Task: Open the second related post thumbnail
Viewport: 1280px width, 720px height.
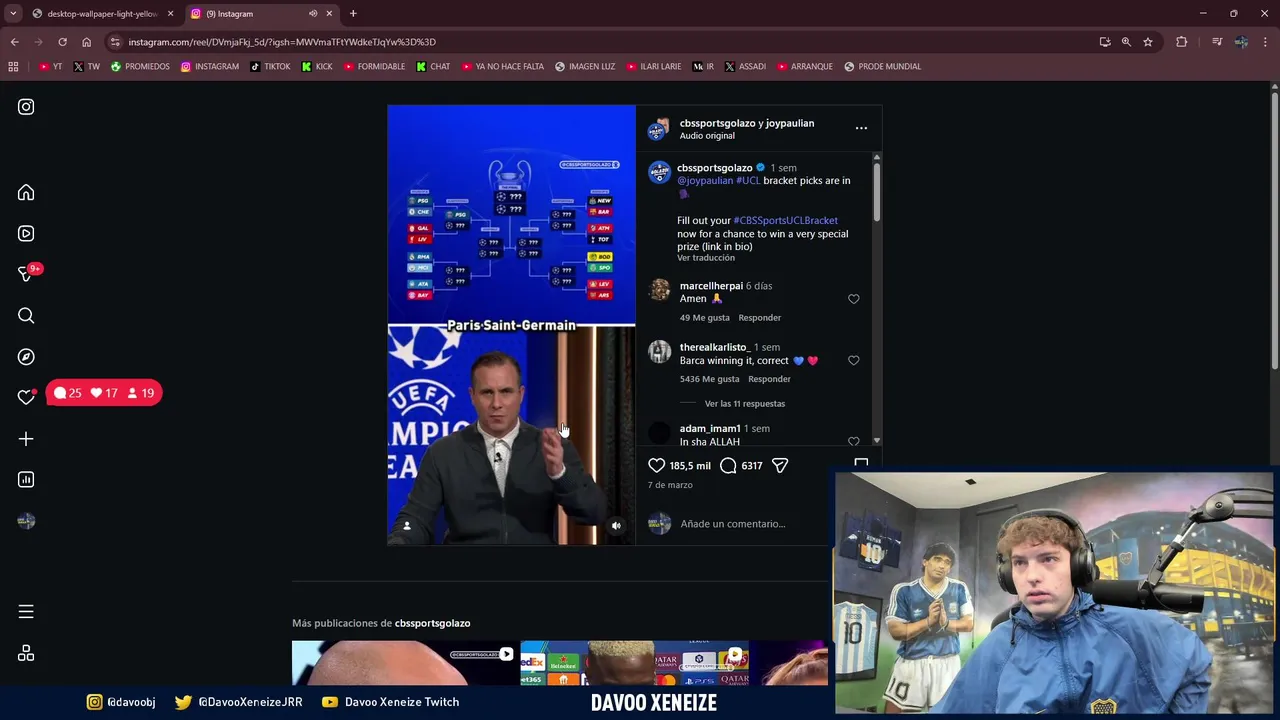Action: pyautogui.click(x=635, y=663)
